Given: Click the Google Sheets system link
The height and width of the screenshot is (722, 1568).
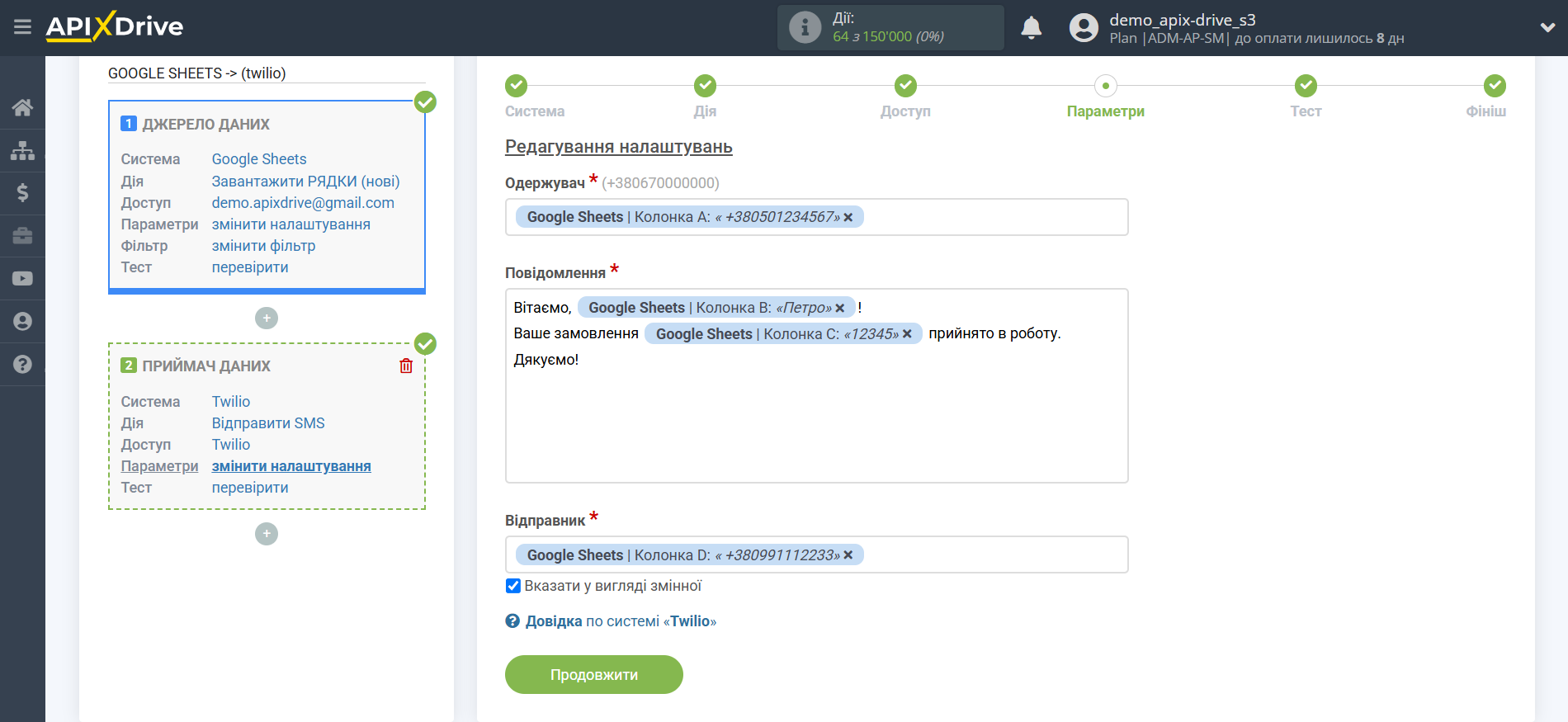Looking at the screenshot, I should pos(259,159).
